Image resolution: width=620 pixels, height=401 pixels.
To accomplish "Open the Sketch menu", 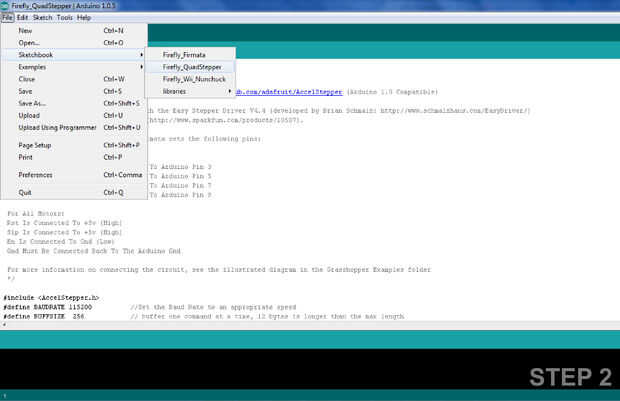I will click(42, 17).
